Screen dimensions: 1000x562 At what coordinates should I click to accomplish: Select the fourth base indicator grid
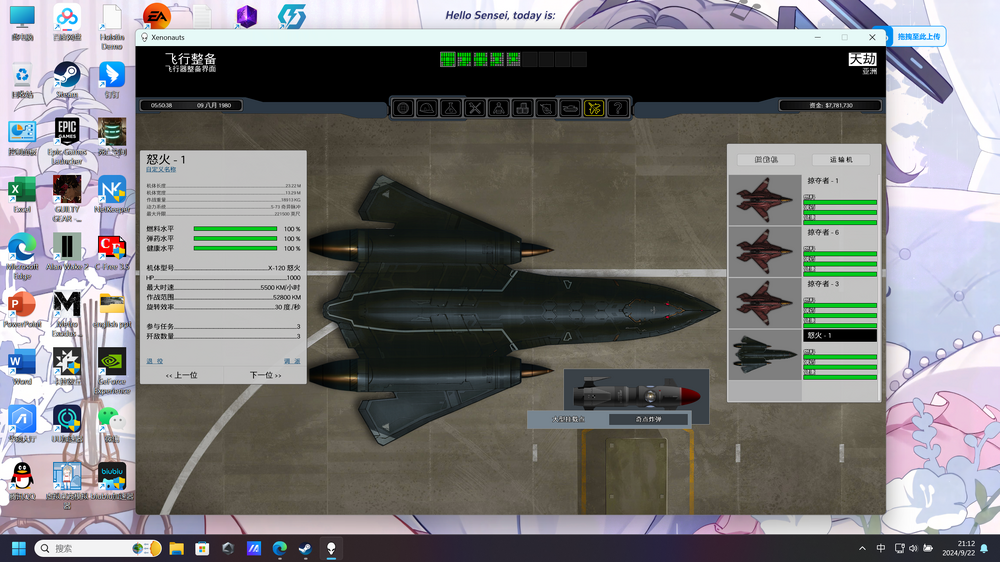497,59
